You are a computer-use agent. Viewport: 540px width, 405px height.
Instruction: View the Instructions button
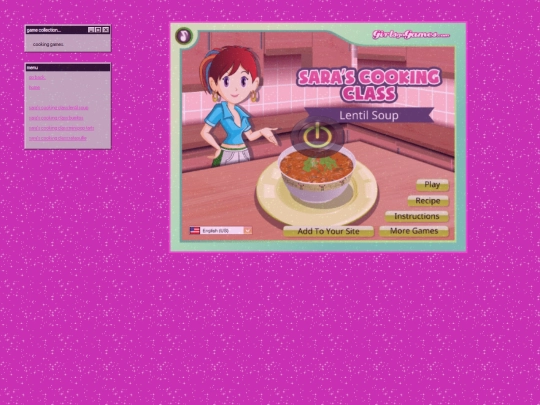417,216
